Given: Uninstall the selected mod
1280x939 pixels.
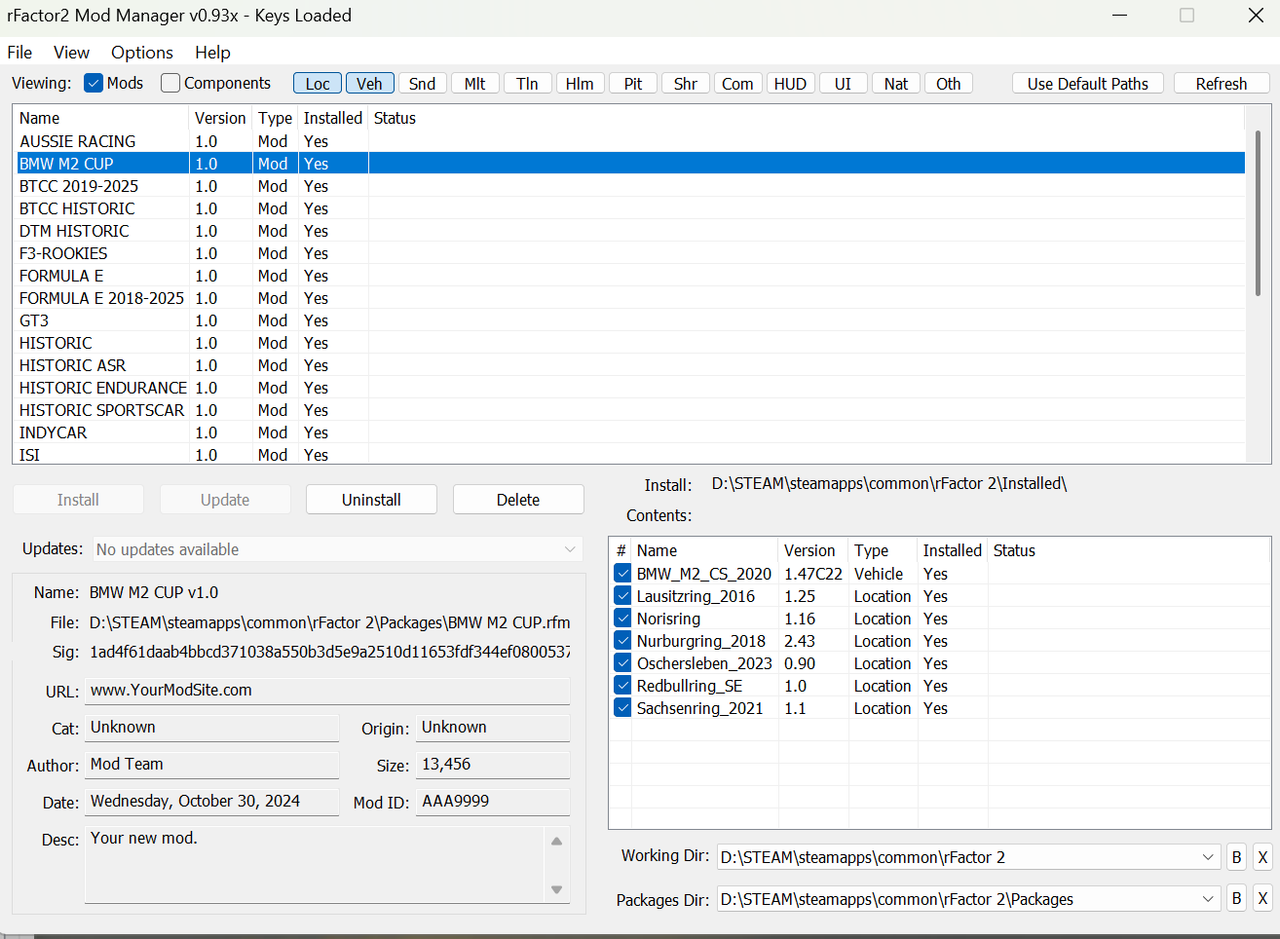Looking at the screenshot, I should [371, 499].
